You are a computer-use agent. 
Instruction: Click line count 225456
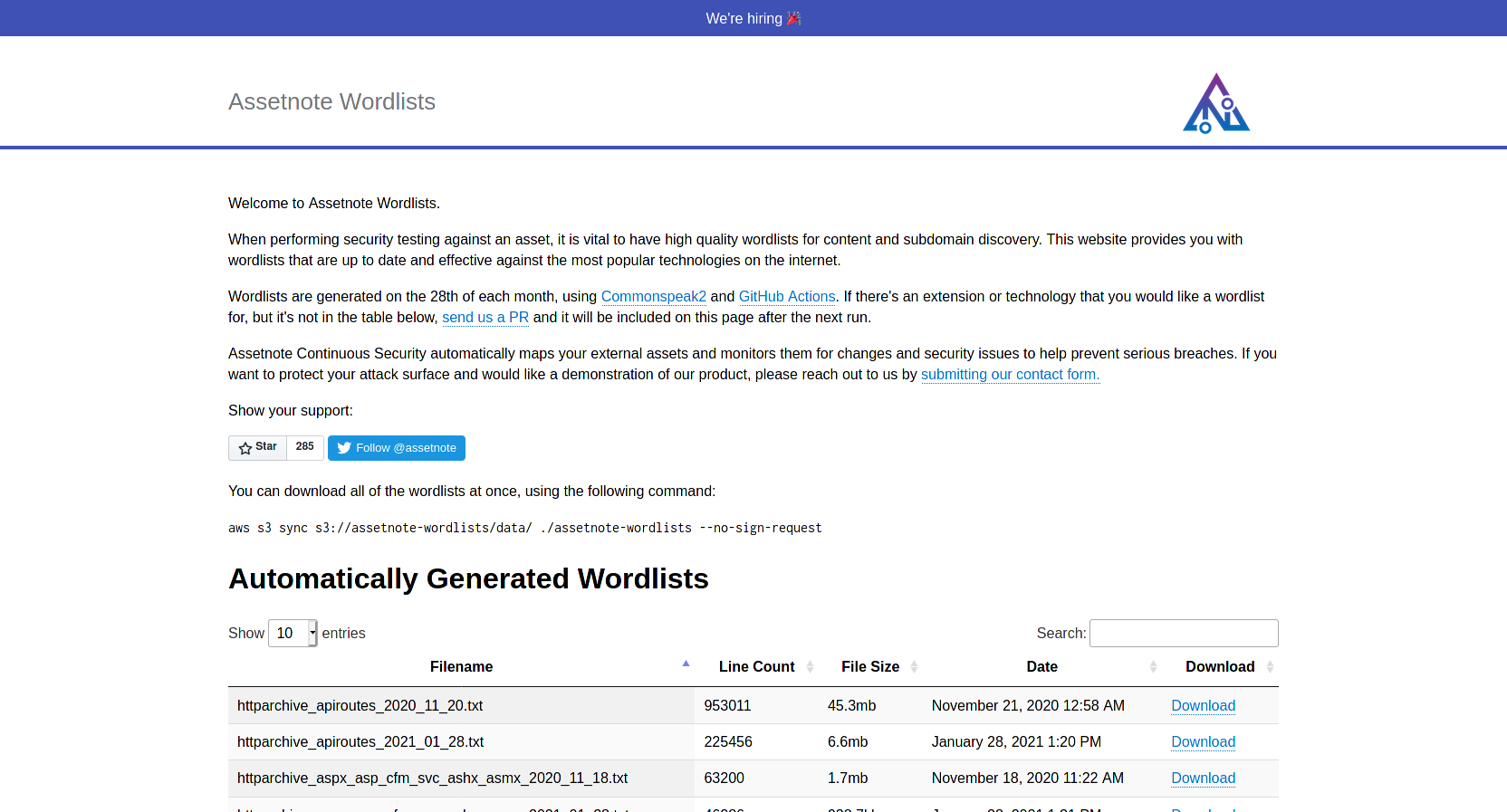coord(728,741)
